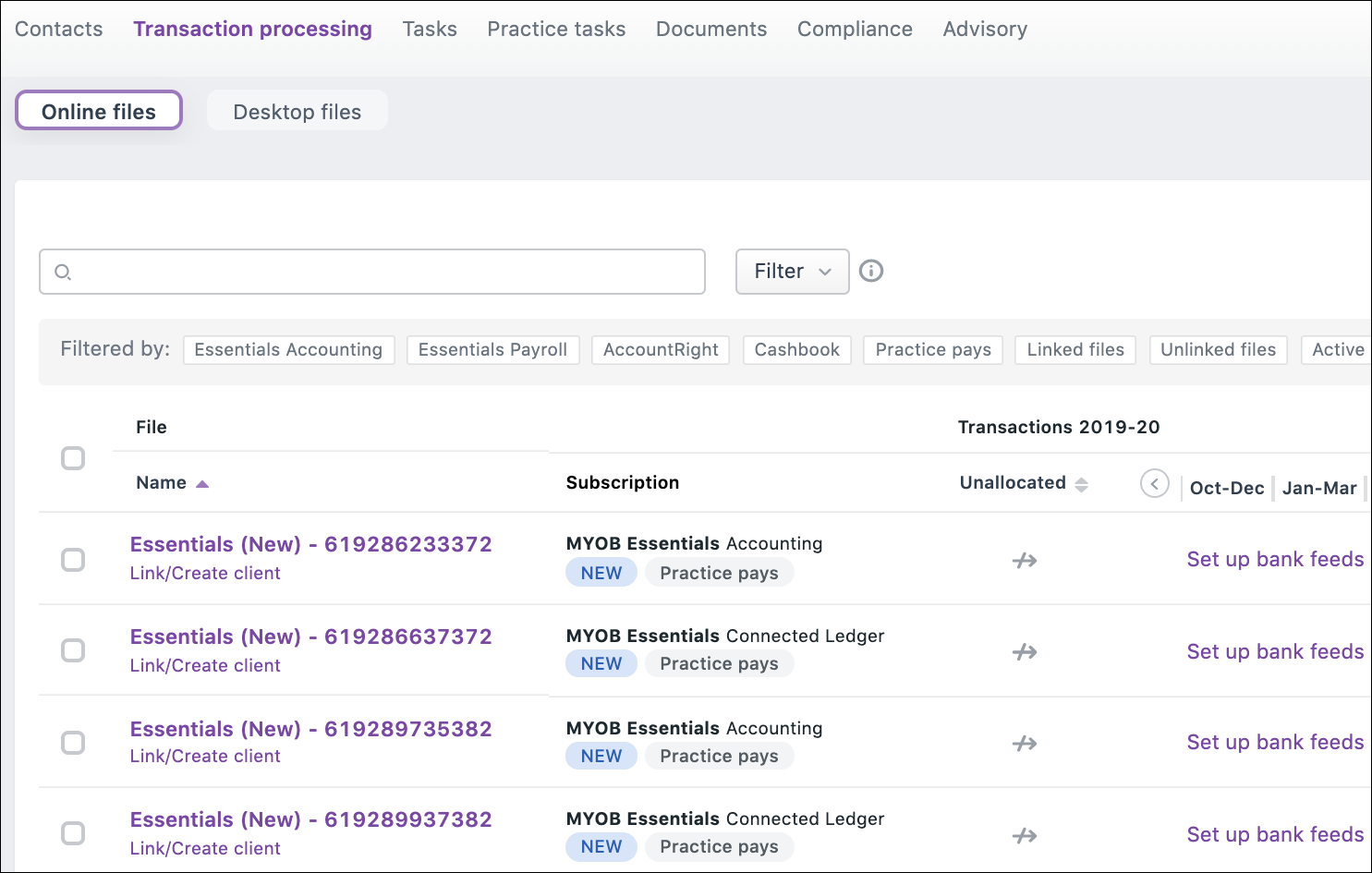The image size is (1372, 873).
Task: Go to Transaction processing
Action: 253,29
